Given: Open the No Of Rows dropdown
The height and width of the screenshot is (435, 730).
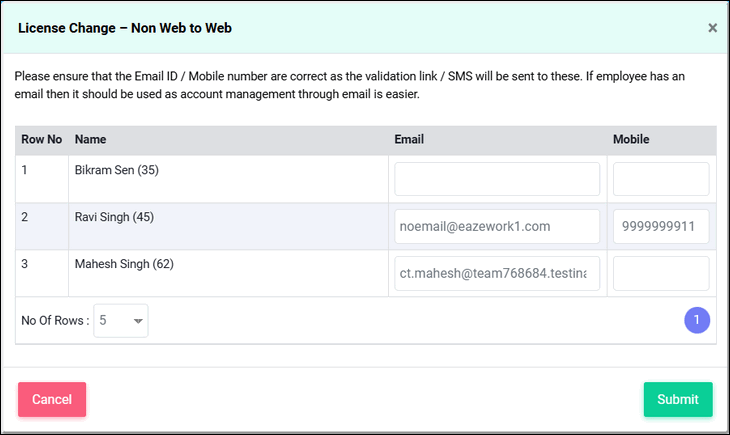Looking at the screenshot, I should click(121, 320).
